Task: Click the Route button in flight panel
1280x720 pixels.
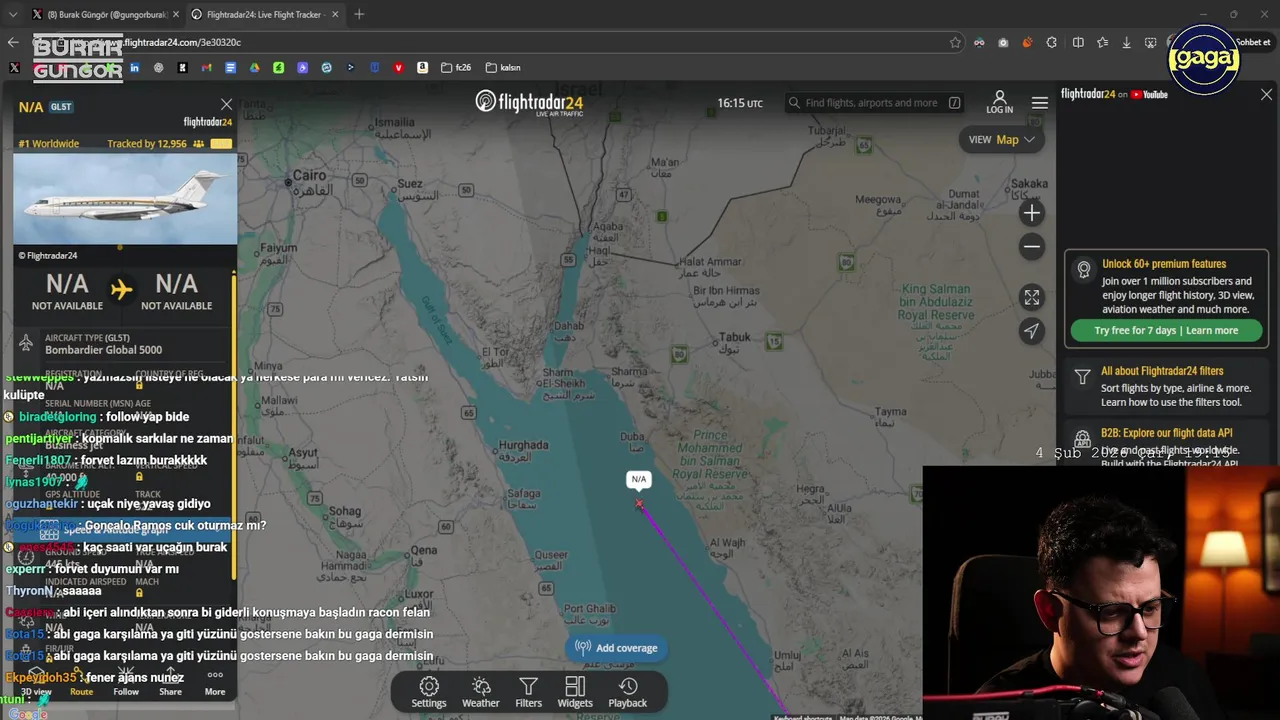Action: click(81, 681)
